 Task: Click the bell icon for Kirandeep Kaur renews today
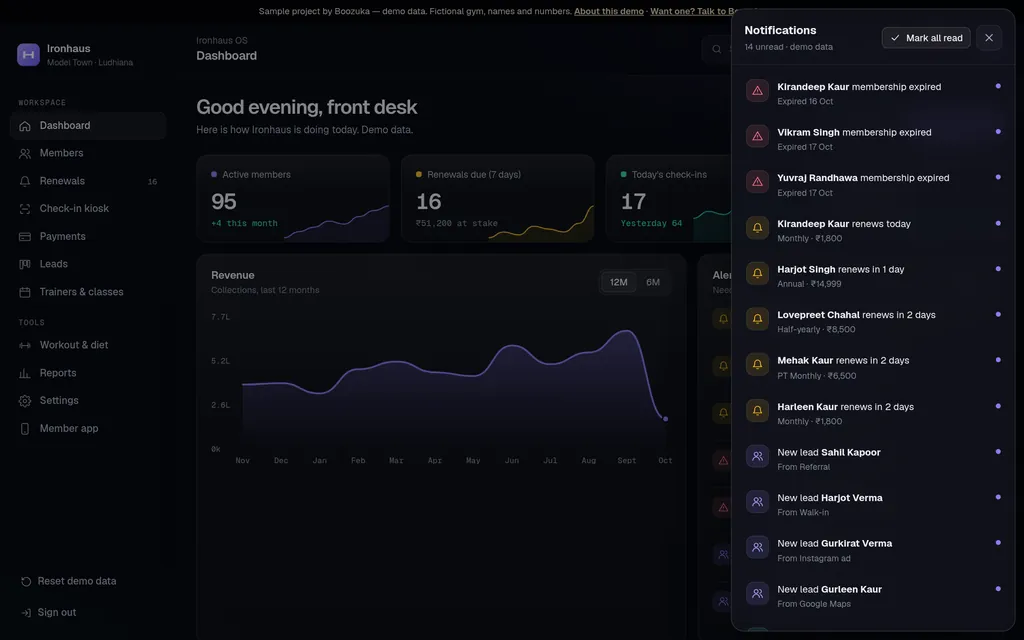[758, 228]
